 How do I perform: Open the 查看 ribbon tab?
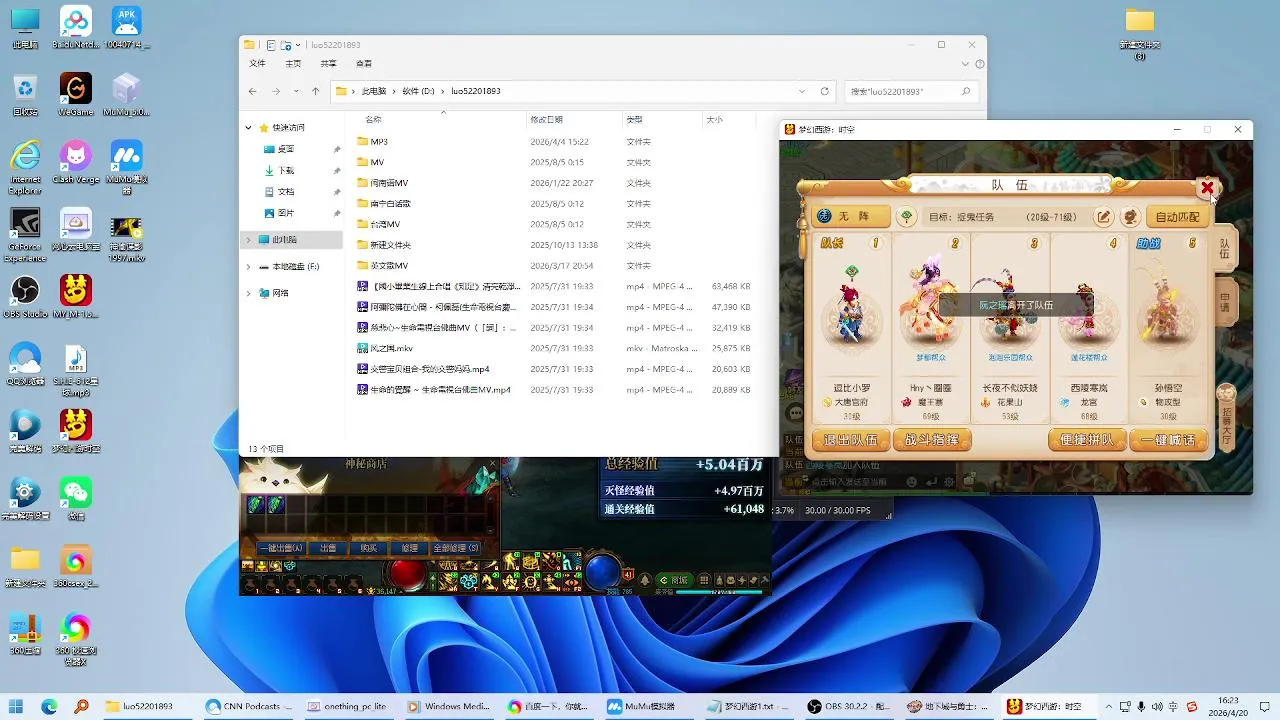364,63
